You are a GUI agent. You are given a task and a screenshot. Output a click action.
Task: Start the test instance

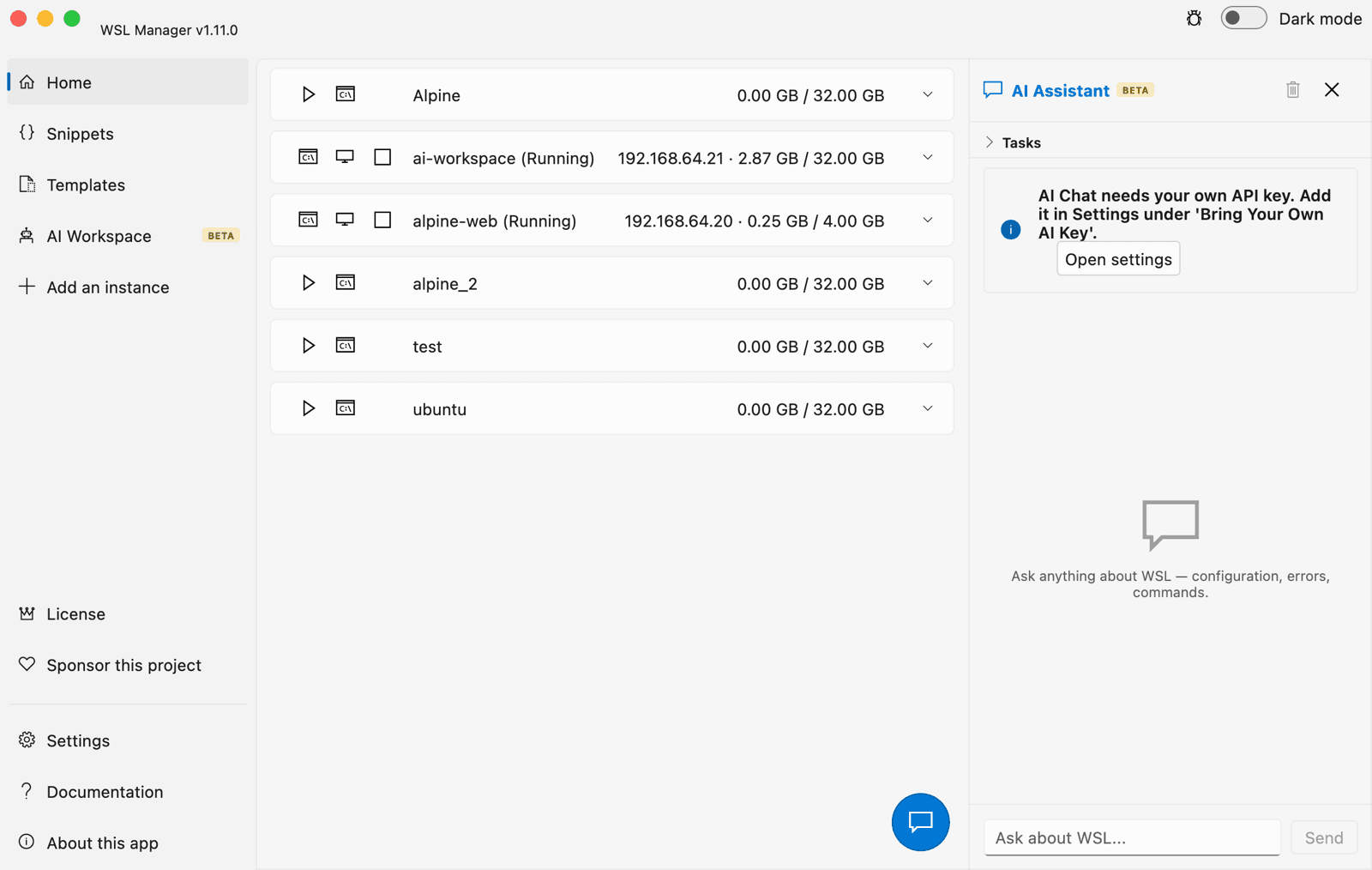[308, 345]
